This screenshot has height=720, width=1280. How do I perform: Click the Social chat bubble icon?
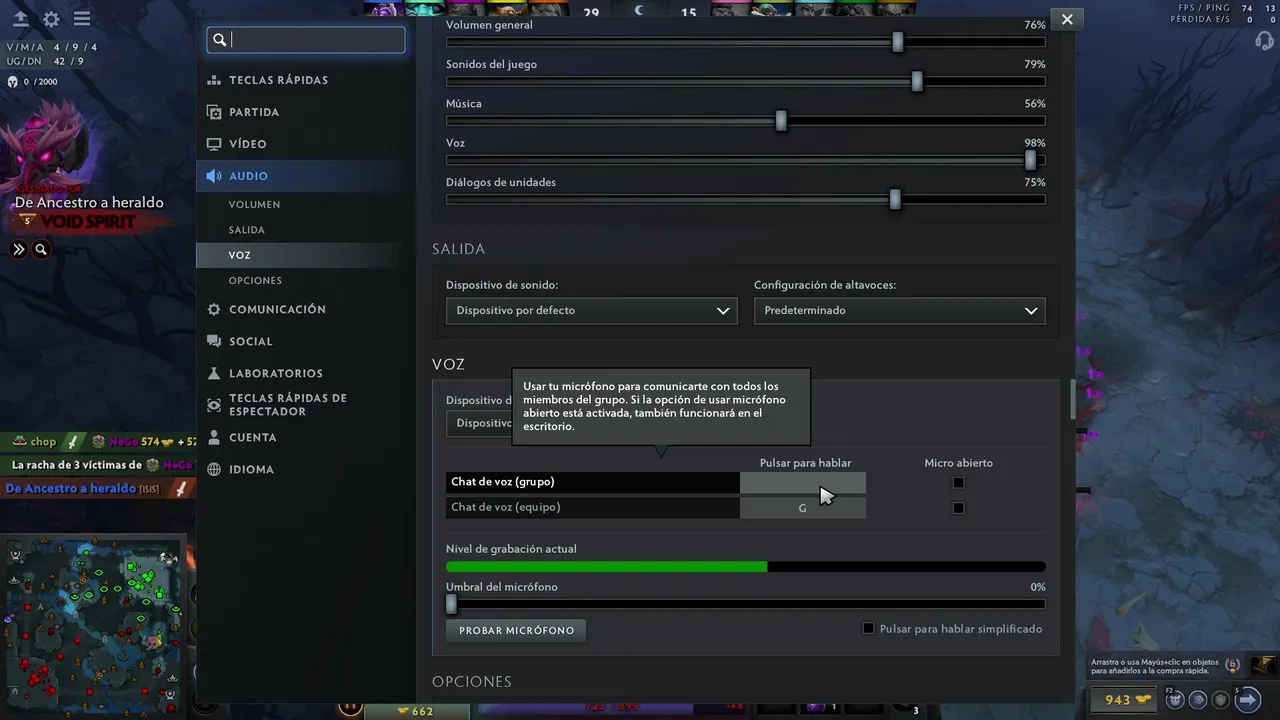point(214,342)
